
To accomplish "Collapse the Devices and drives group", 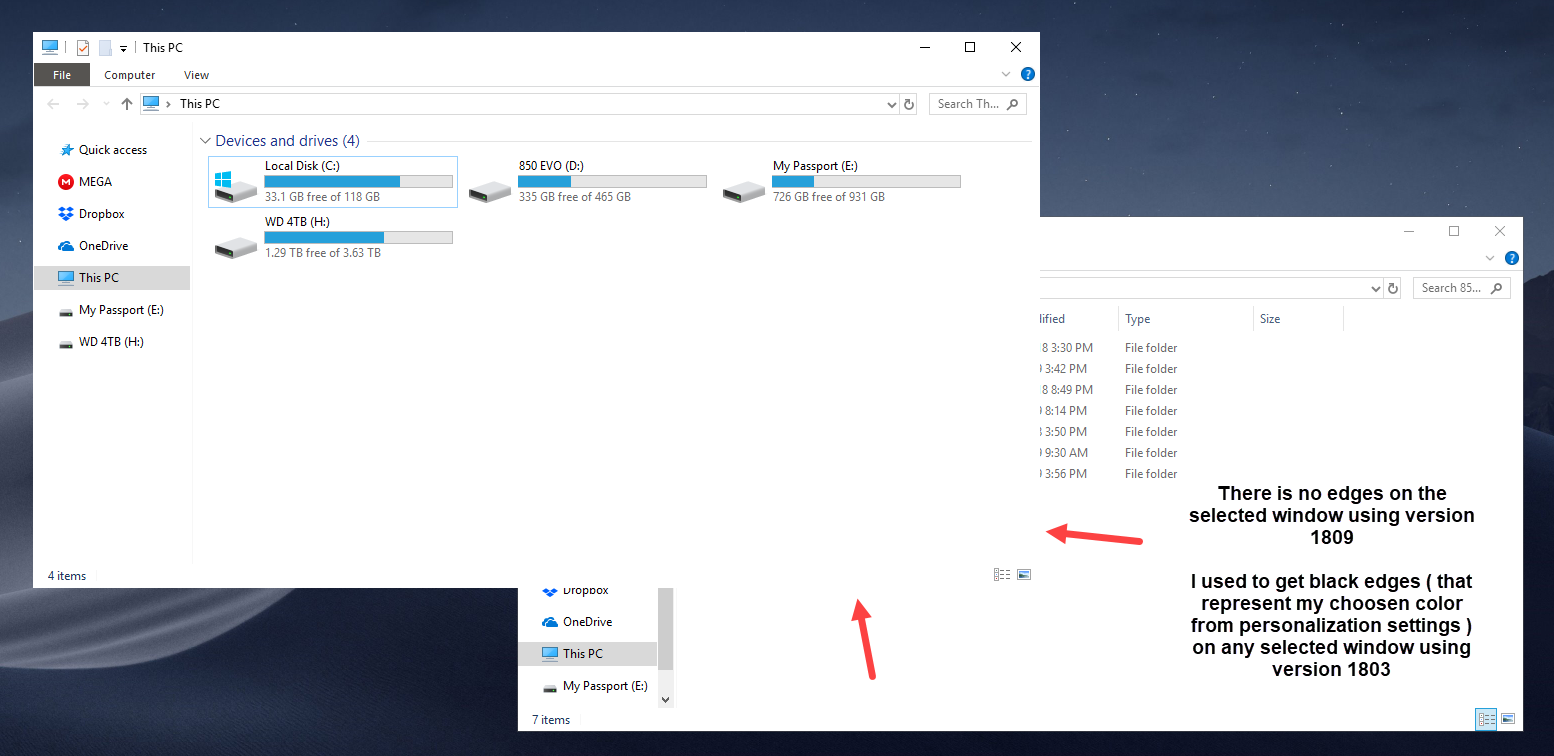I will [x=205, y=141].
